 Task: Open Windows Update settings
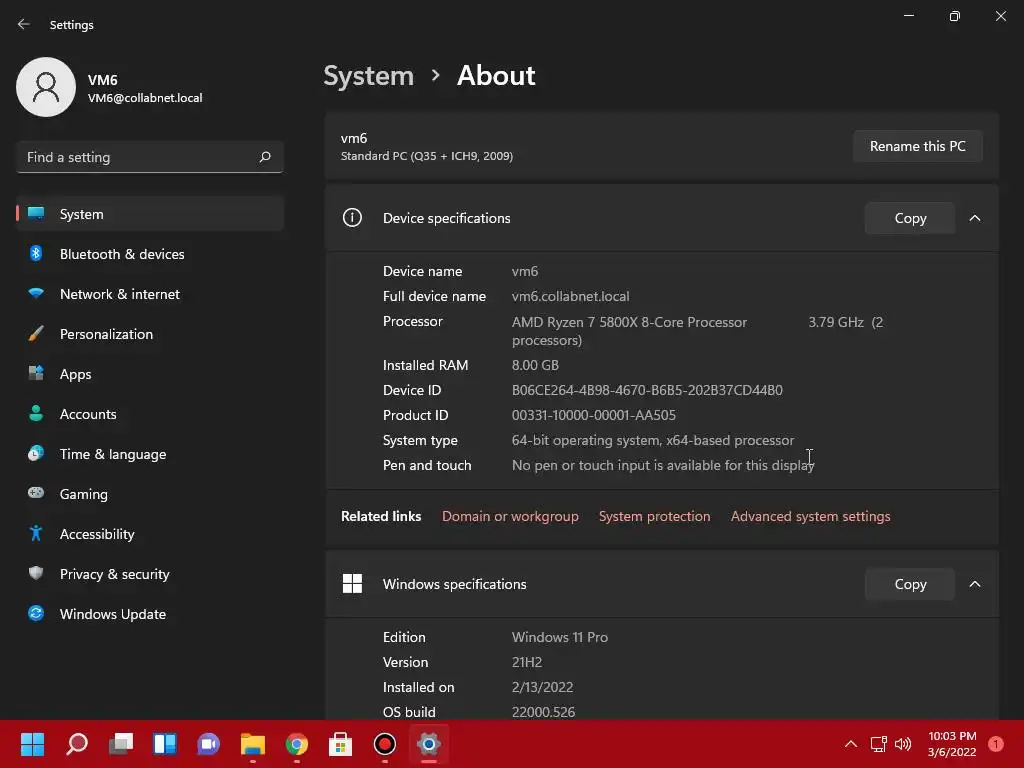click(x=150, y=614)
